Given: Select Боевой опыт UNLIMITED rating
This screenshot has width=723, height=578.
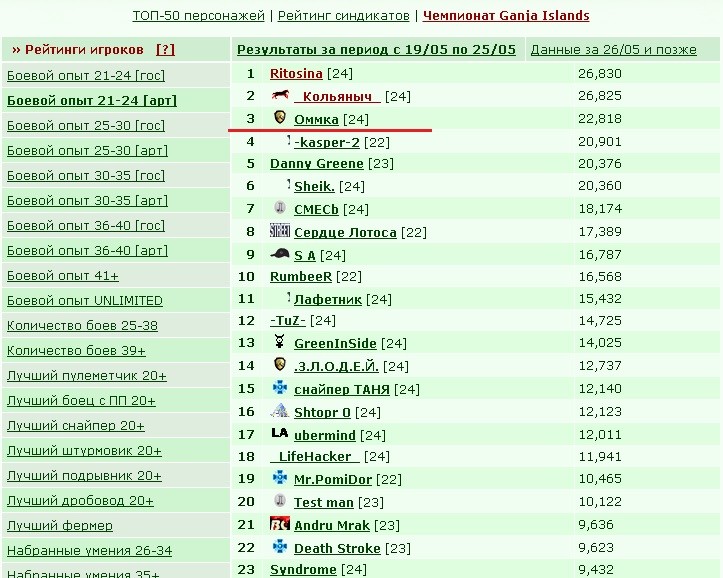Looking at the screenshot, I should tap(85, 301).
